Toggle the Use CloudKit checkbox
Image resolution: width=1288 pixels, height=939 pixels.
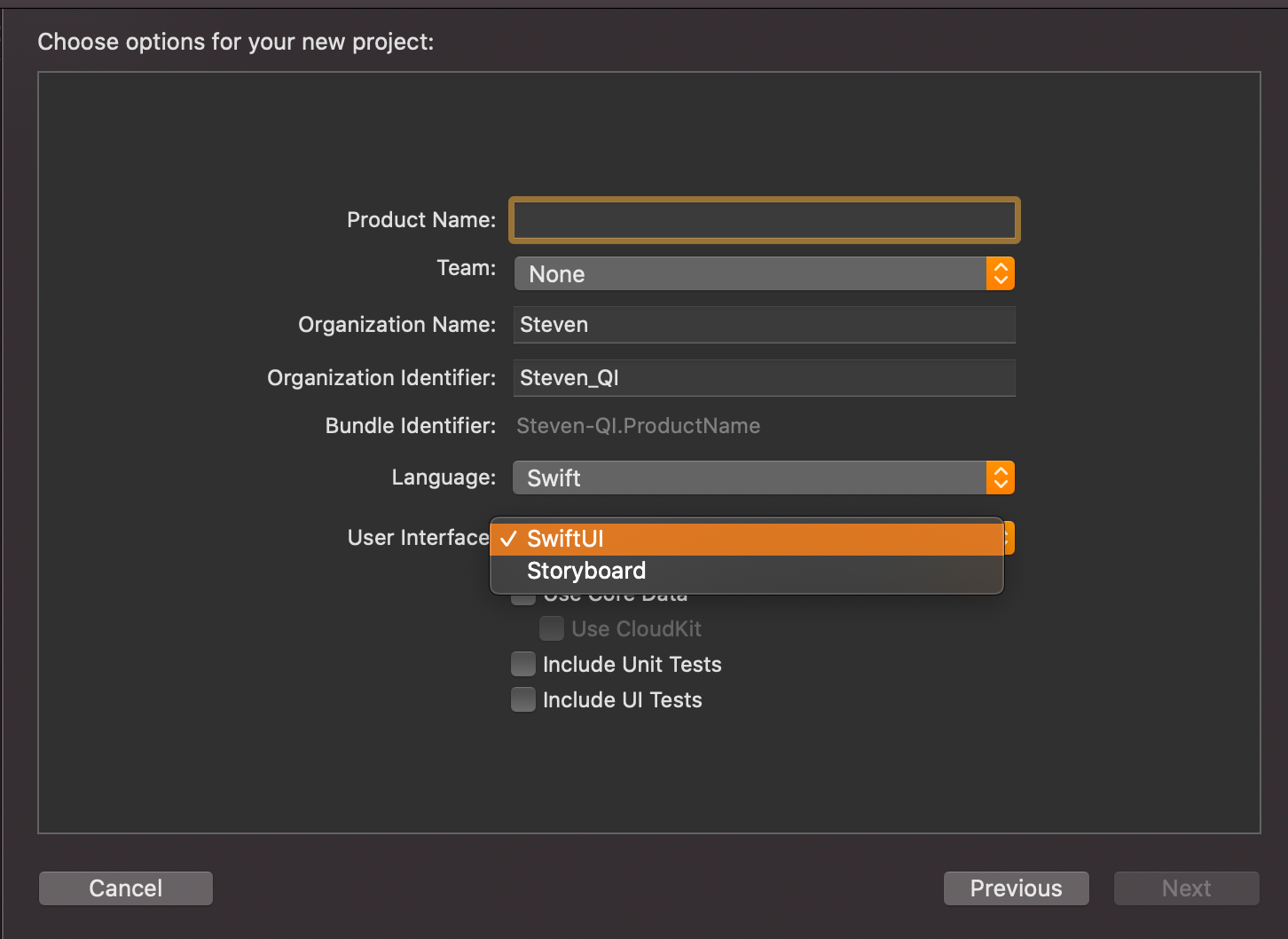click(552, 628)
